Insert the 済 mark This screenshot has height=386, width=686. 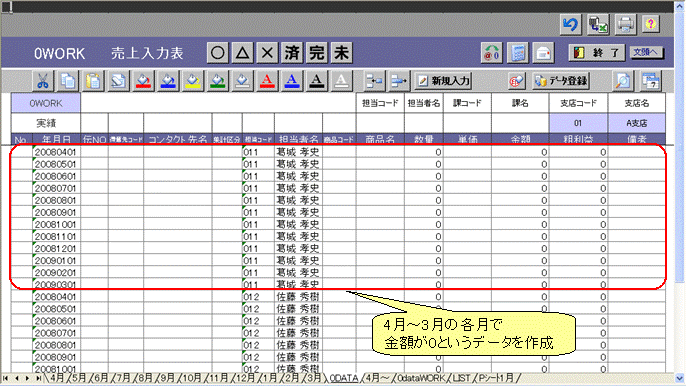pyautogui.click(x=292, y=53)
